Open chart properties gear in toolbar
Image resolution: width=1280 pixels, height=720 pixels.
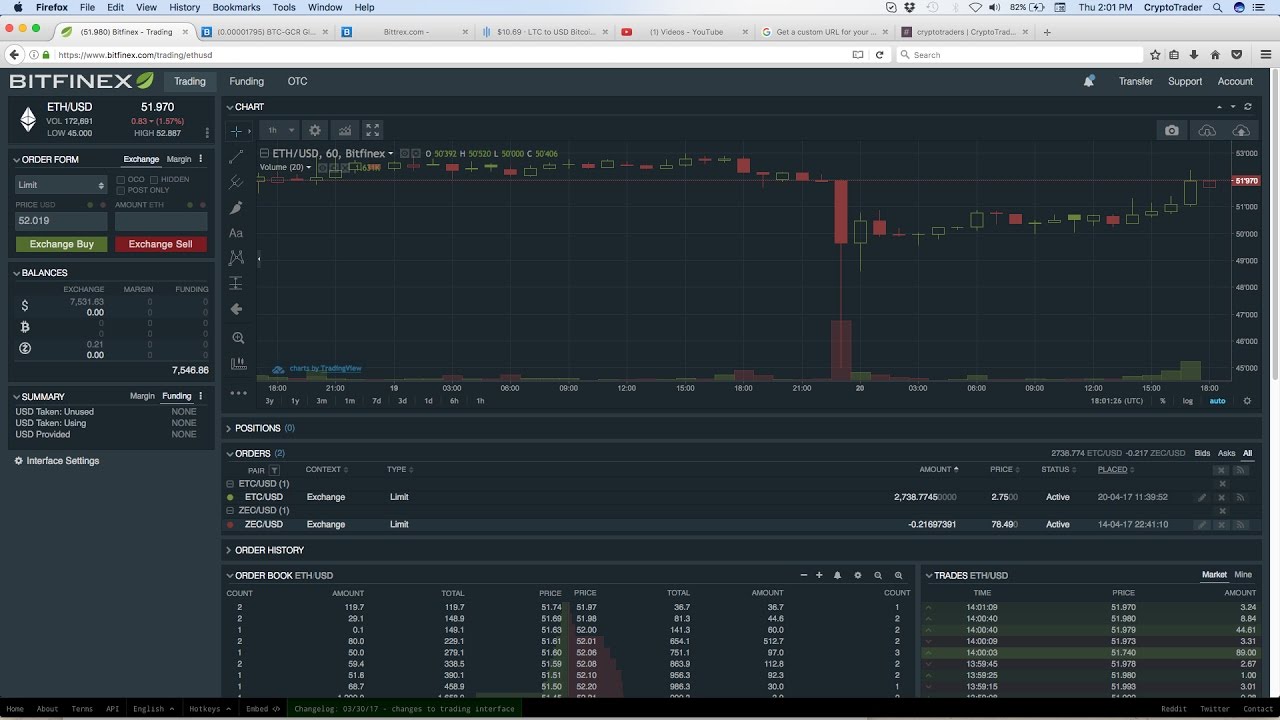pos(315,130)
